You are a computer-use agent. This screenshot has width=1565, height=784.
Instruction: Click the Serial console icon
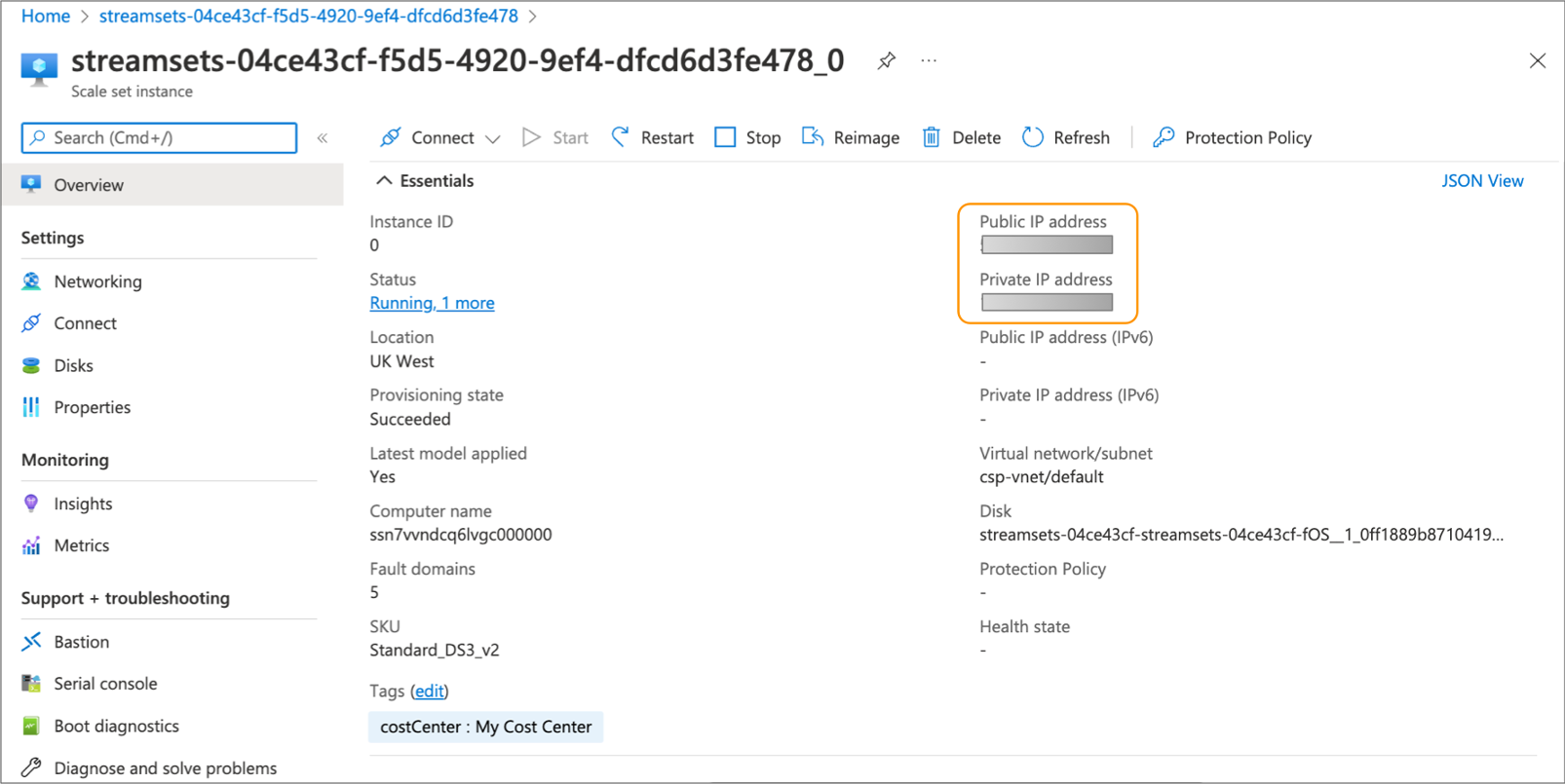[31, 684]
